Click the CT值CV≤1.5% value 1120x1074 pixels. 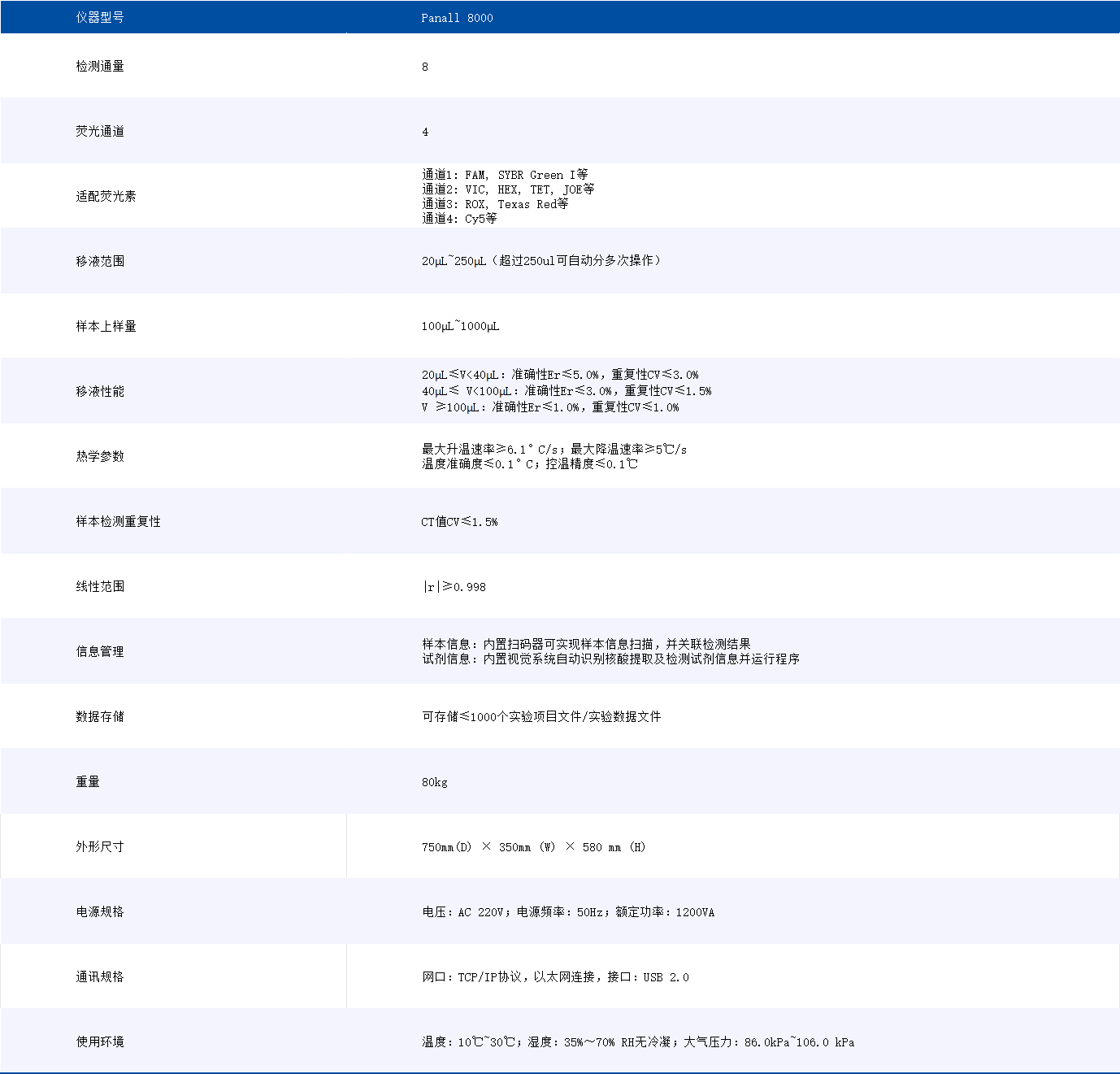[459, 522]
